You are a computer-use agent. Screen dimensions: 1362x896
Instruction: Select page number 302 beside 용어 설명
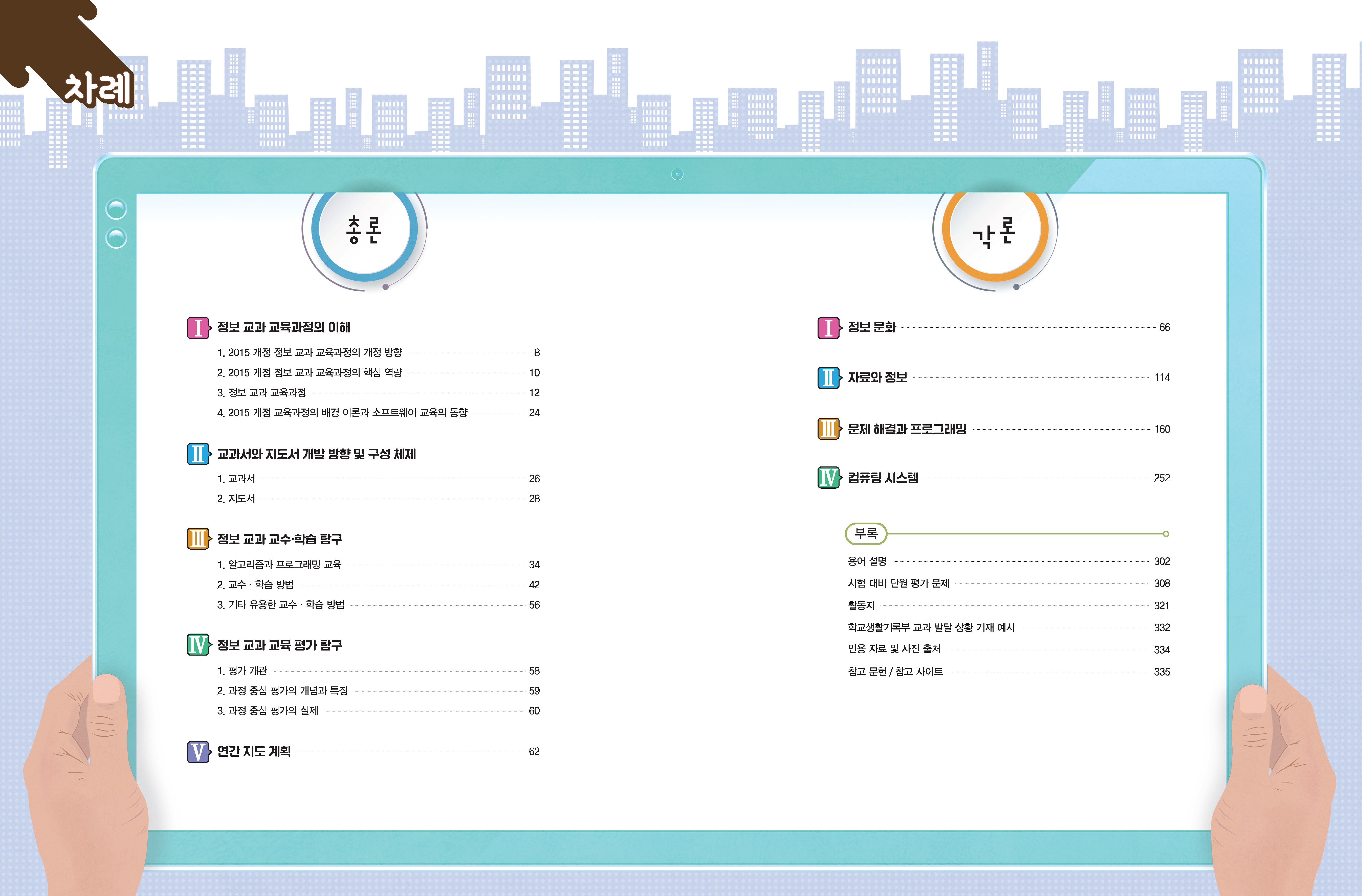click(1162, 561)
